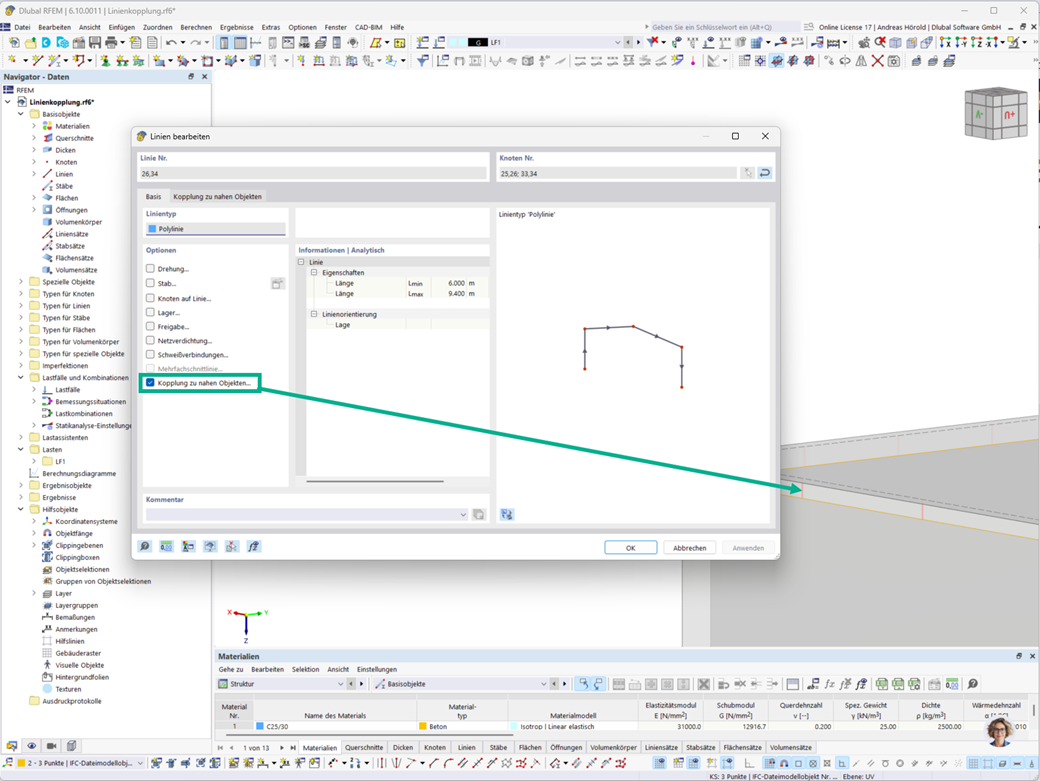This screenshot has height=781, width=1040.
Task: Open the Kommentar dropdown
Action: point(463,514)
